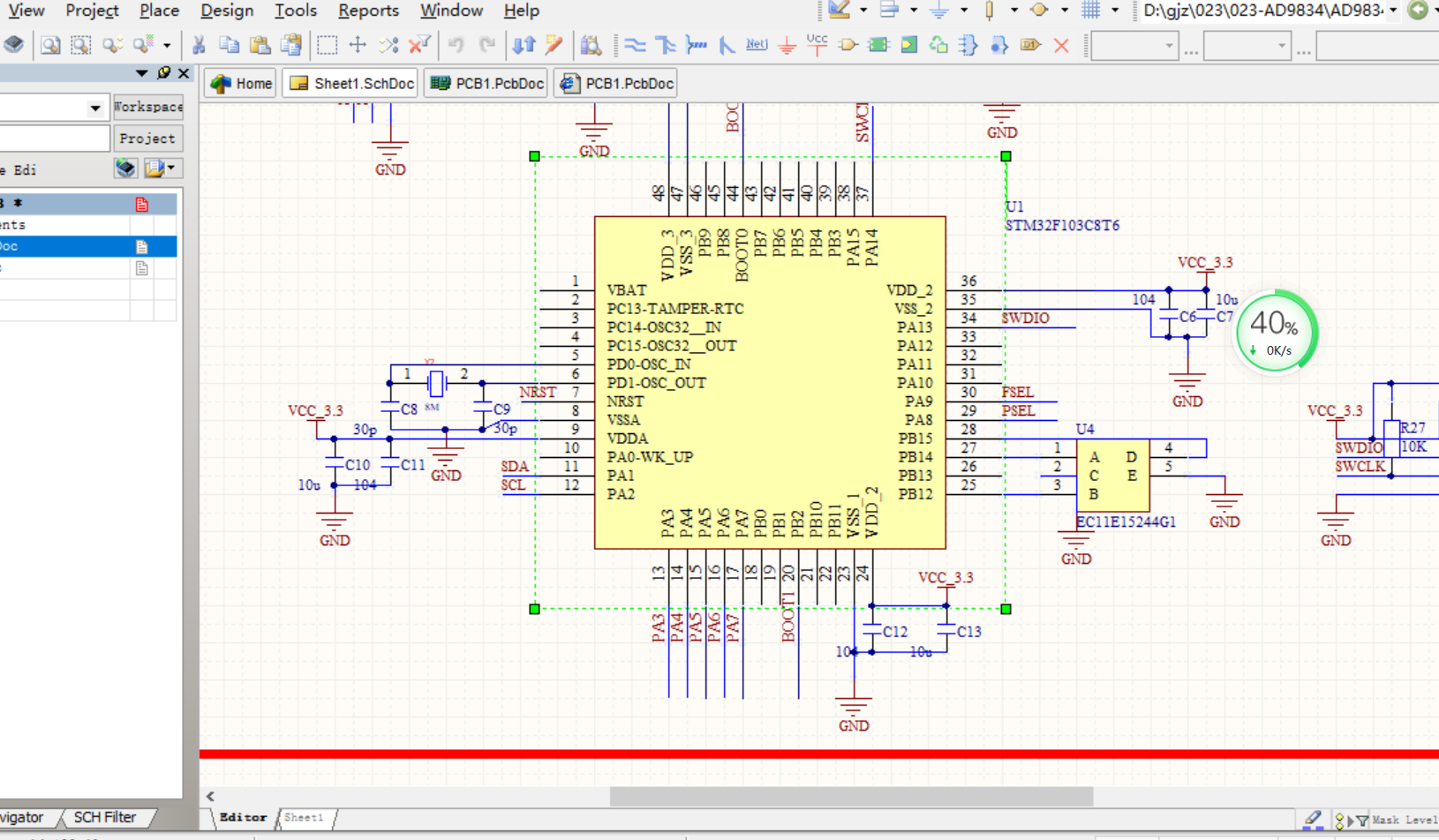This screenshot has width=1439, height=840.
Task: Open the Design menu
Action: (227, 11)
